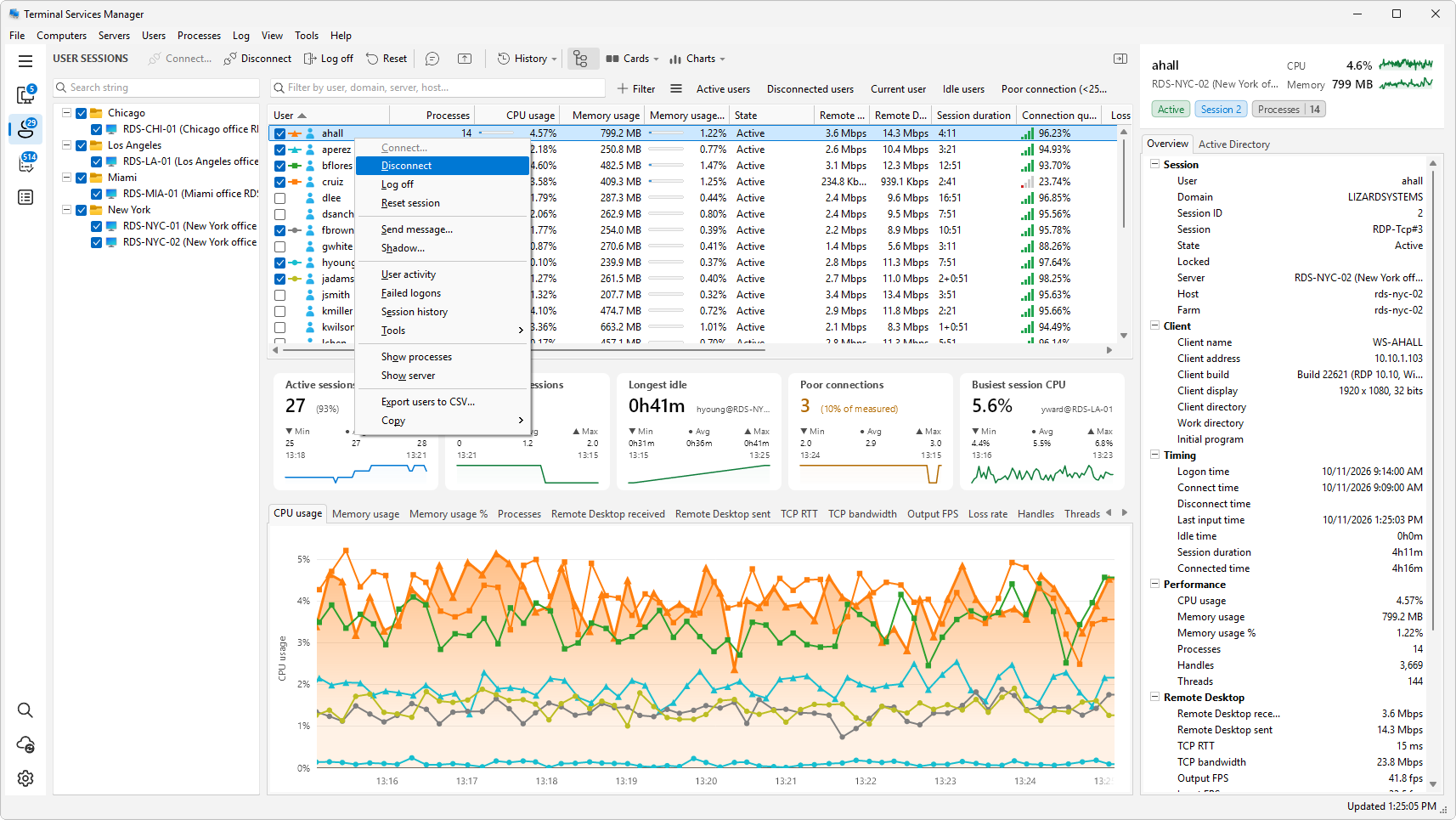Screen dimensions: 1456x820
Task: Focus the filter by user input field
Action: tap(438, 88)
